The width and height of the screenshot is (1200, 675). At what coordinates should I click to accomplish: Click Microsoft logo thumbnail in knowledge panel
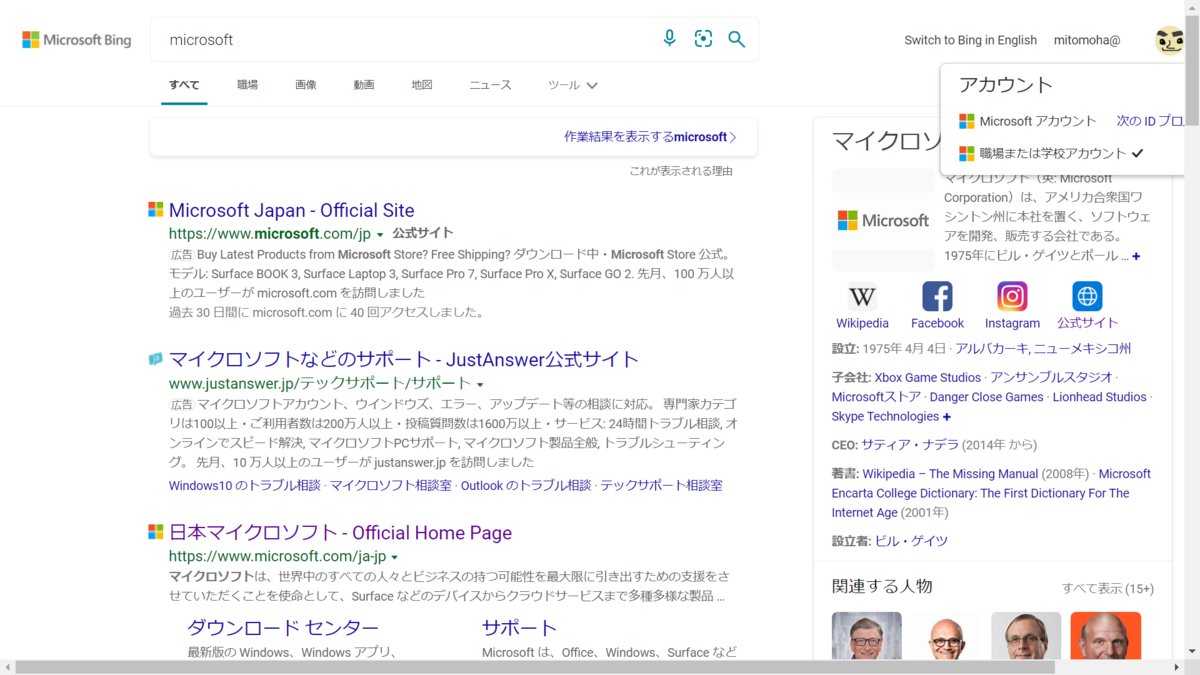click(x=883, y=220)
